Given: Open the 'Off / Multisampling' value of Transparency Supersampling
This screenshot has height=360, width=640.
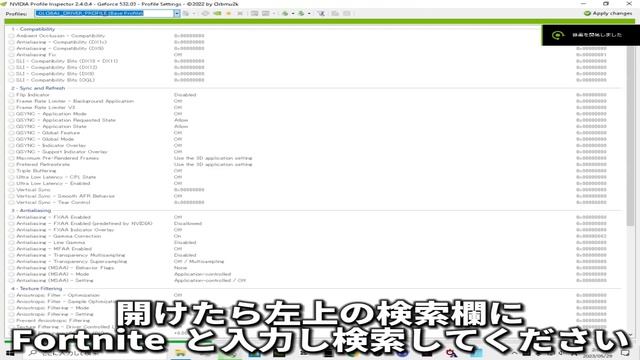Looking at the screenshot, I should pos(199,261).
